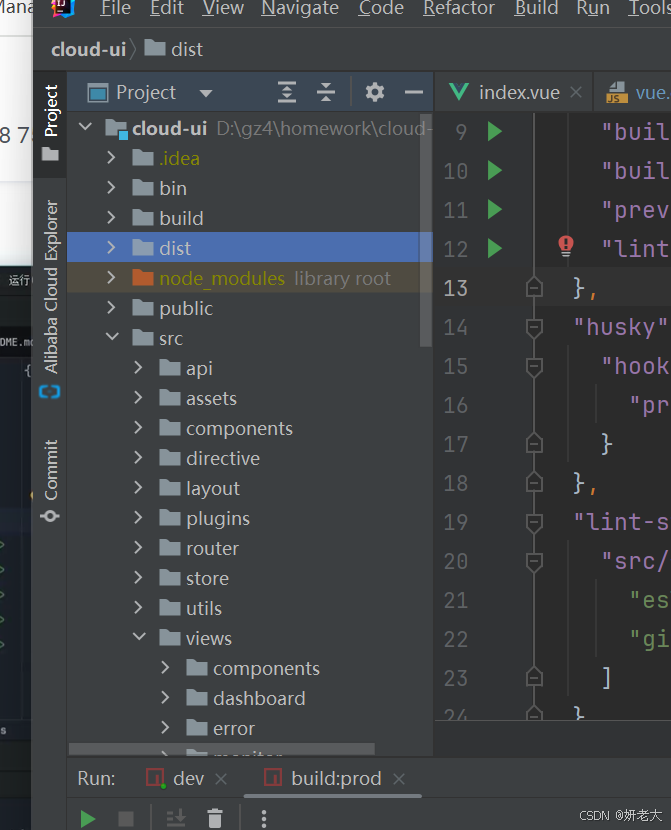Close the dev run tab
The width and height of the screenshot is (671, 830).
pyautogui.click(x=221, y=779)
